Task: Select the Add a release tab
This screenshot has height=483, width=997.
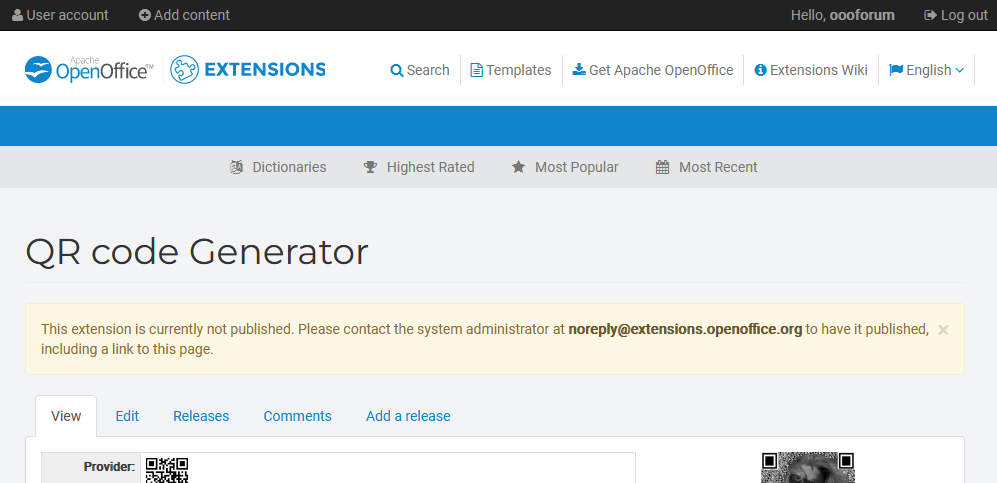Action: point(408,416)
